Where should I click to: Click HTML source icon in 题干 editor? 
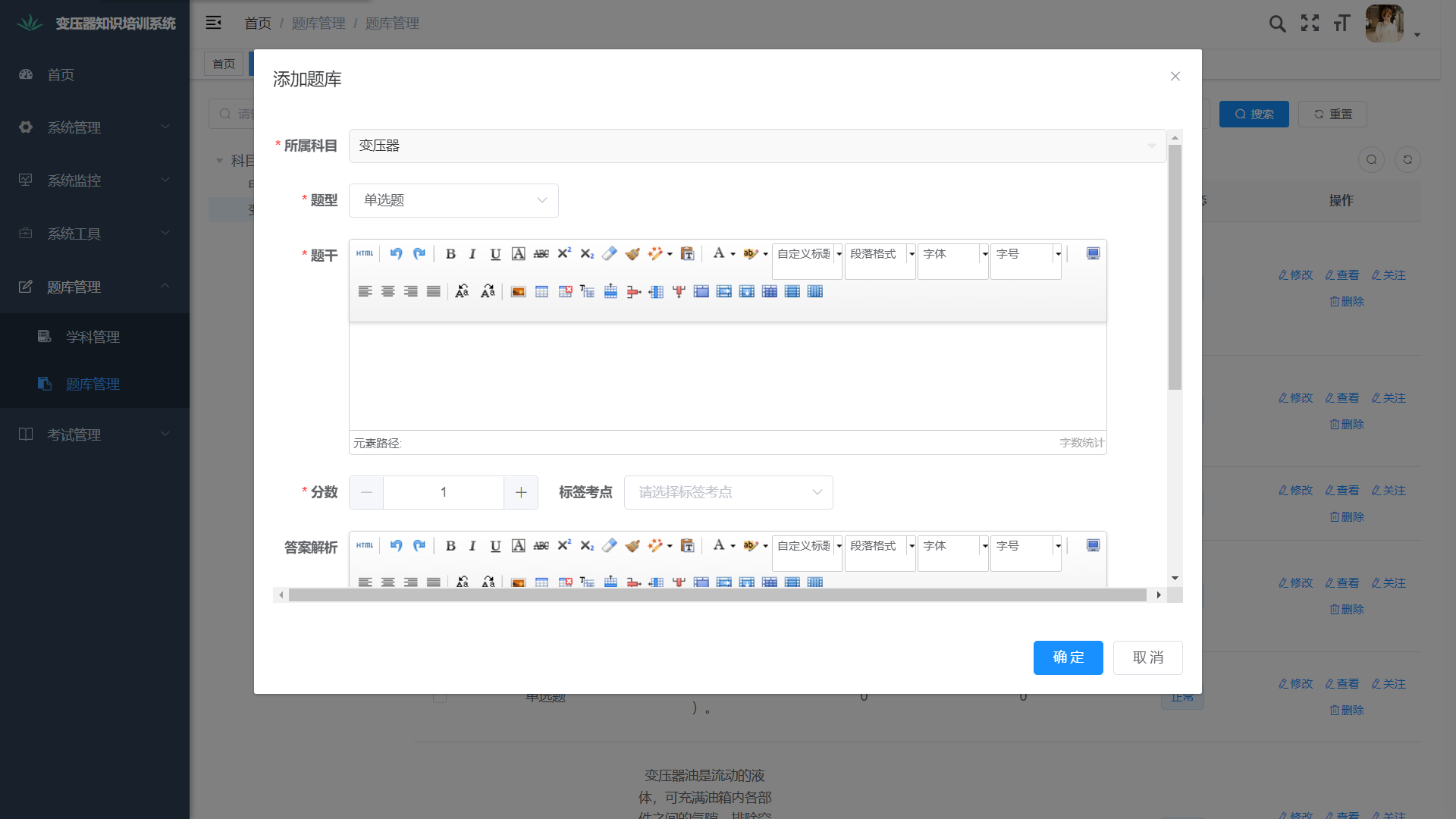click(365, 254)
